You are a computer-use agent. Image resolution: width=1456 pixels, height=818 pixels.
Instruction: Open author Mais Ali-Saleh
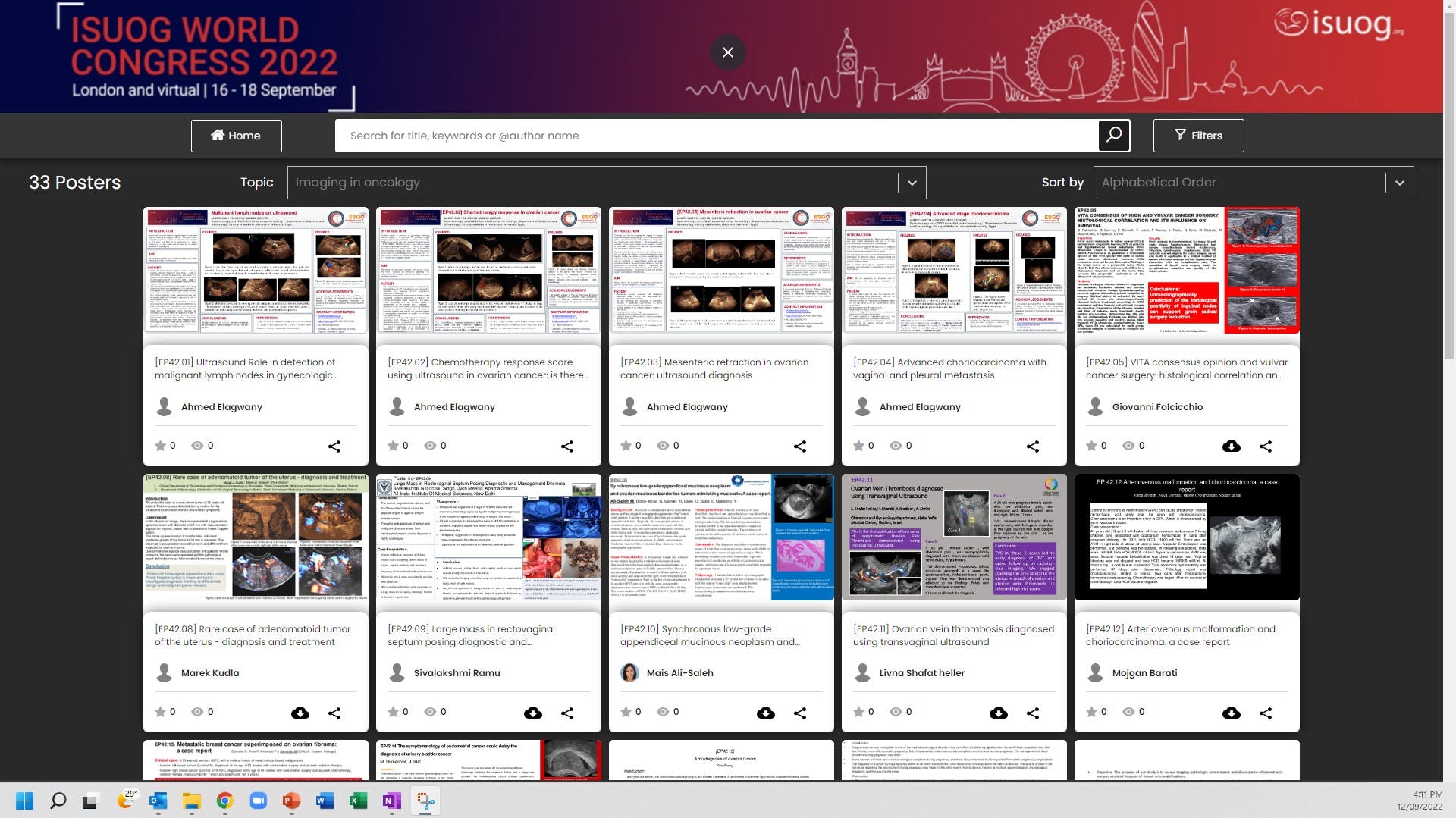tap(679, 673)
